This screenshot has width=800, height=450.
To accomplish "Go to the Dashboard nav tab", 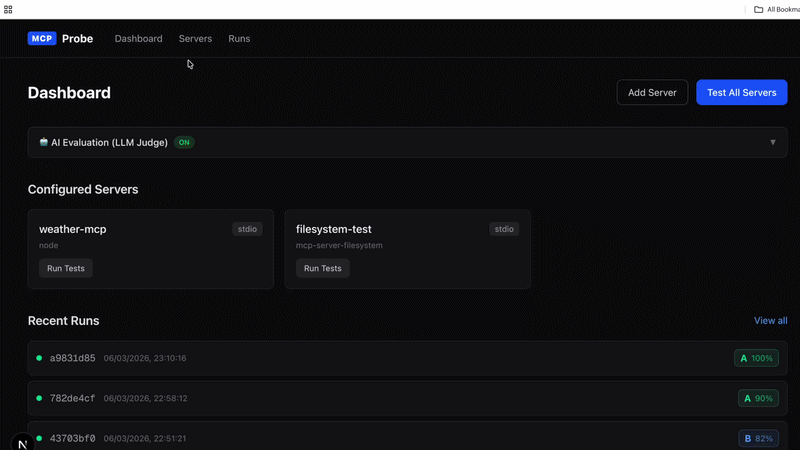I will (x=138, y=39).
